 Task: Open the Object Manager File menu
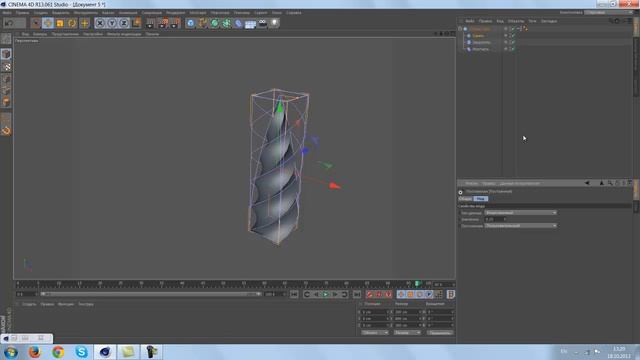click(470, 21)
